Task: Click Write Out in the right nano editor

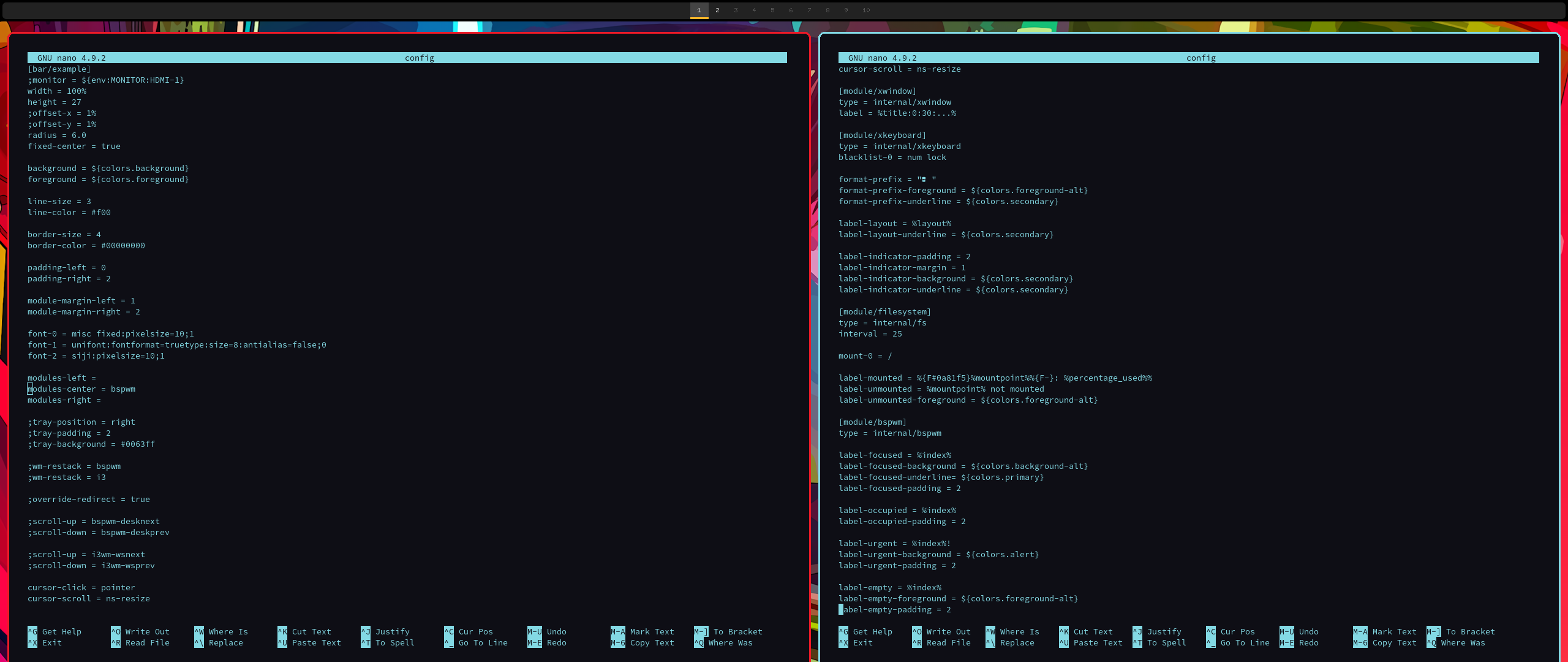Action: click(x=948, y=631)
